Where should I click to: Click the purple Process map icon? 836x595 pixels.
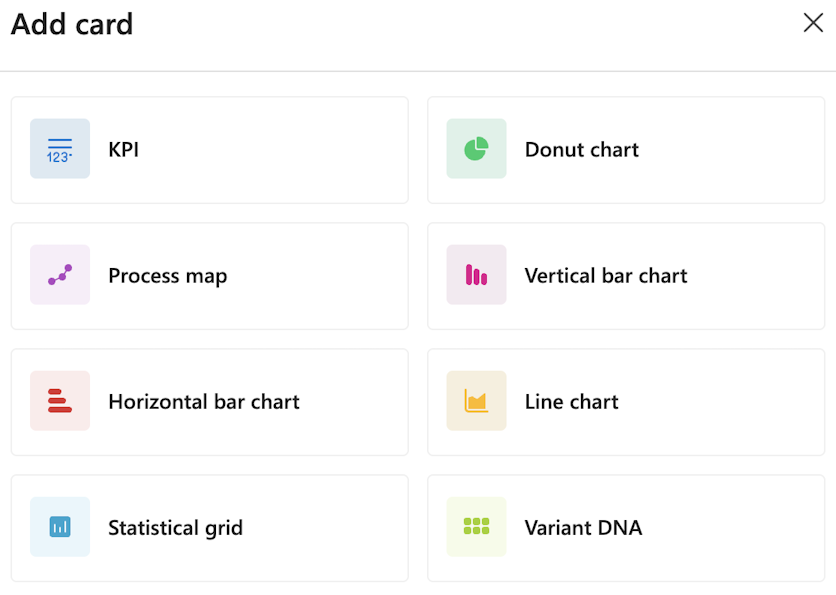(60, 275)
